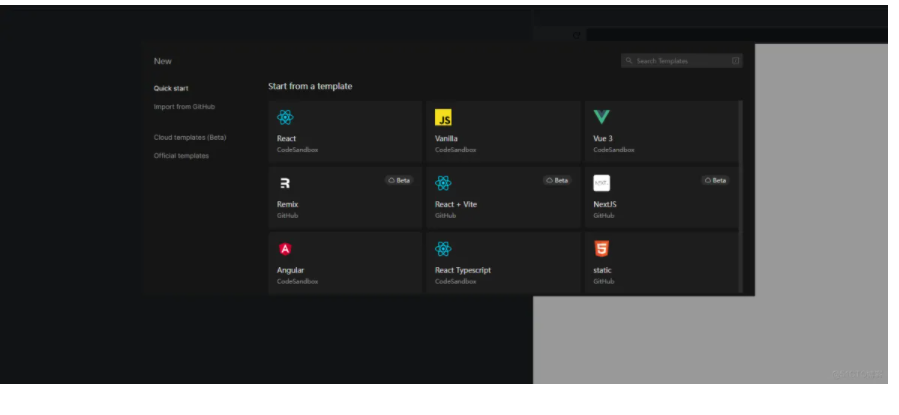Open Cloud templates (Beta) section

(190, 138)
